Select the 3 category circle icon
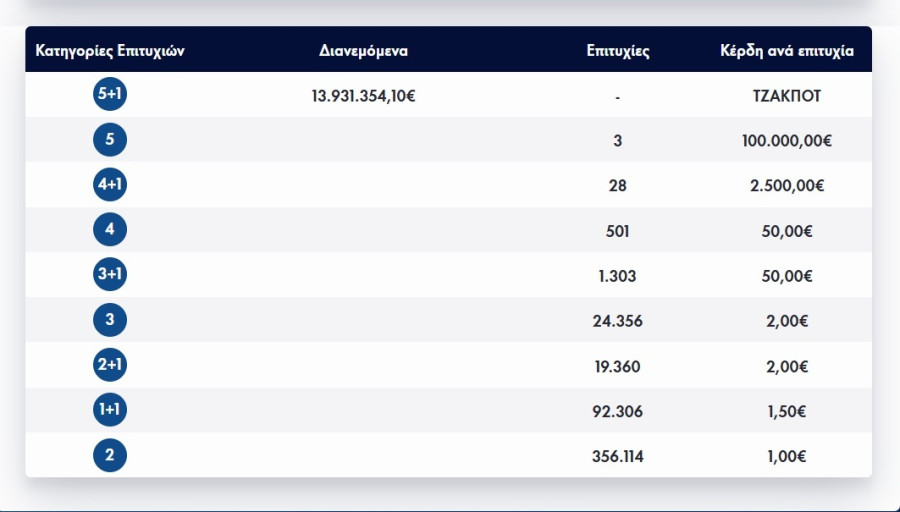 [110, 321]
